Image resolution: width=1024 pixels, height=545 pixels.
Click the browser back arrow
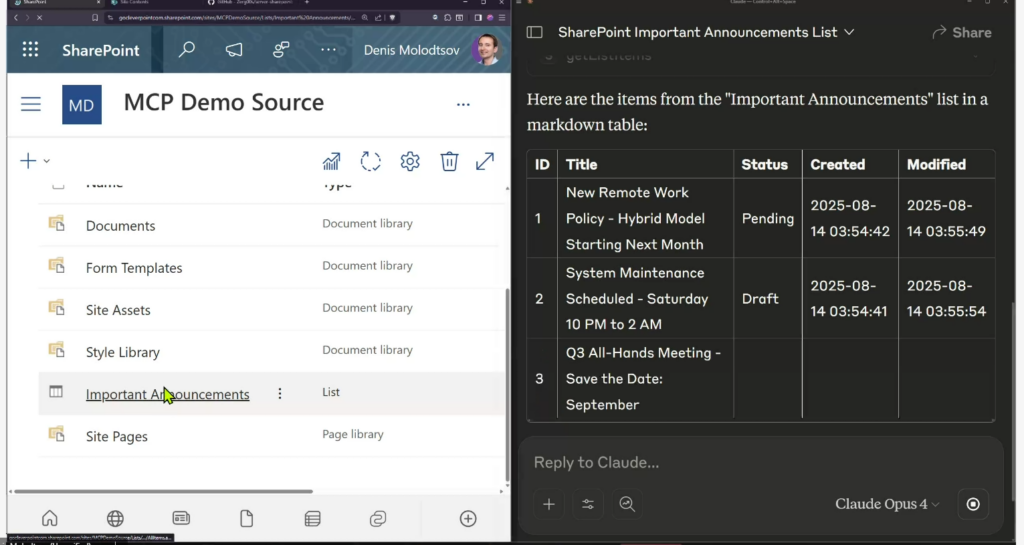coord(16,18)
